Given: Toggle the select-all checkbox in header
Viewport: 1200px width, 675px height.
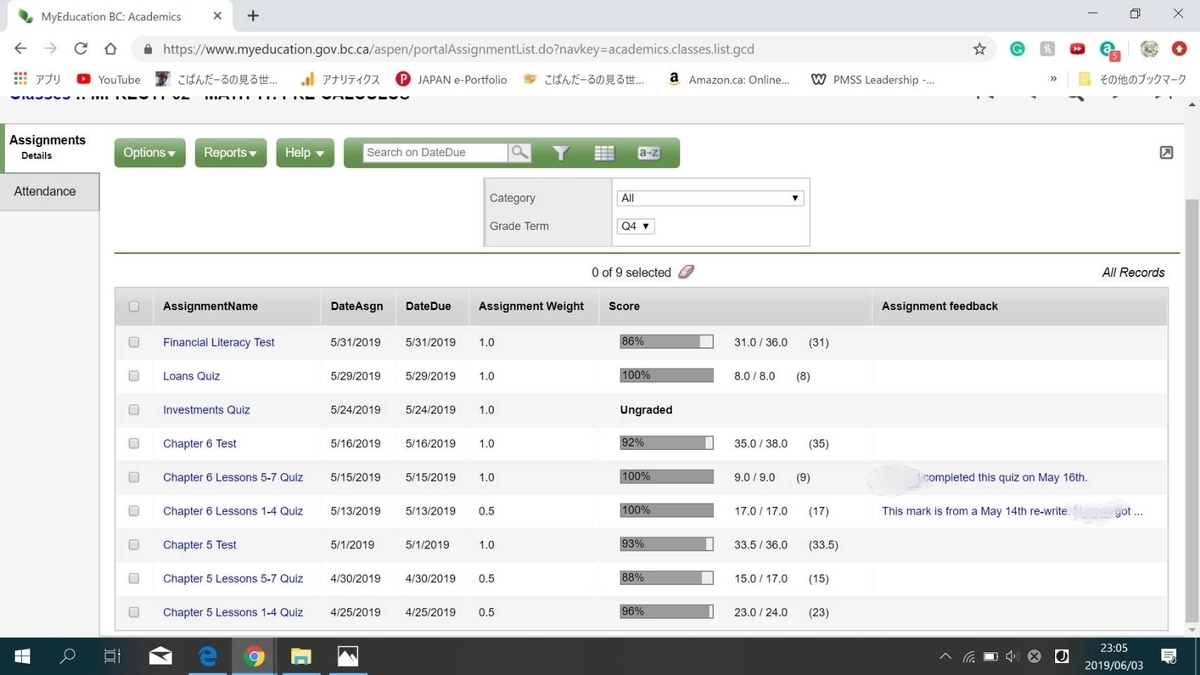Looking at the screenshot, I should coord(134,307).
